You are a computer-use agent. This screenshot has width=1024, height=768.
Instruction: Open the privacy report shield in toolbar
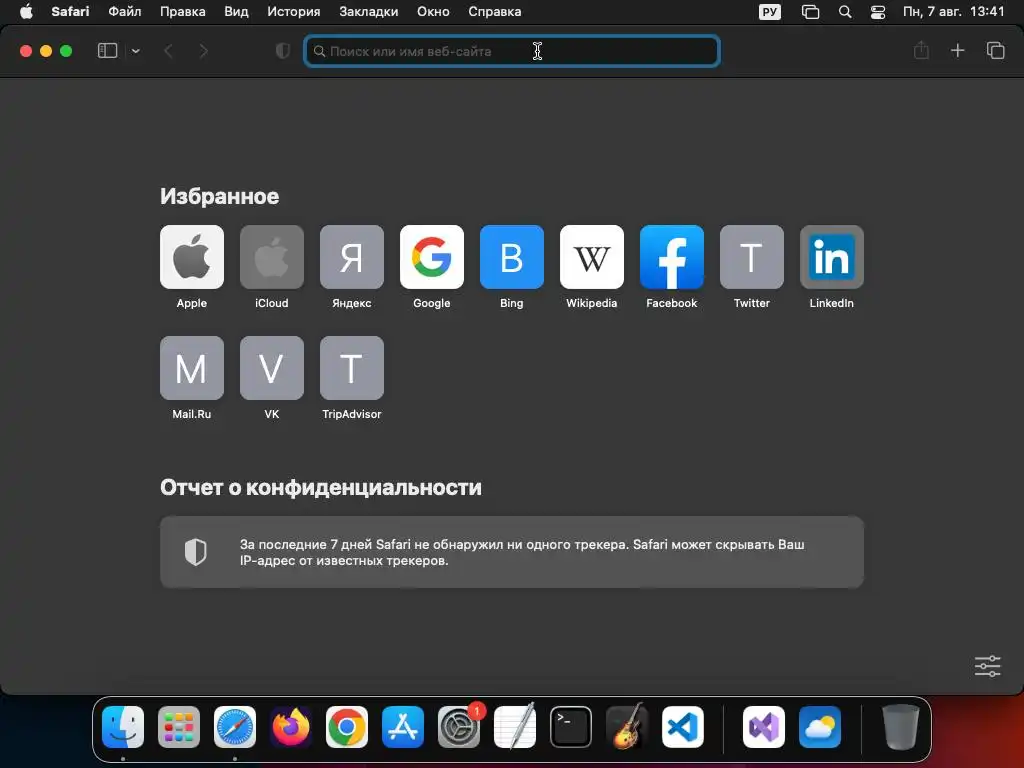point(283,50)
